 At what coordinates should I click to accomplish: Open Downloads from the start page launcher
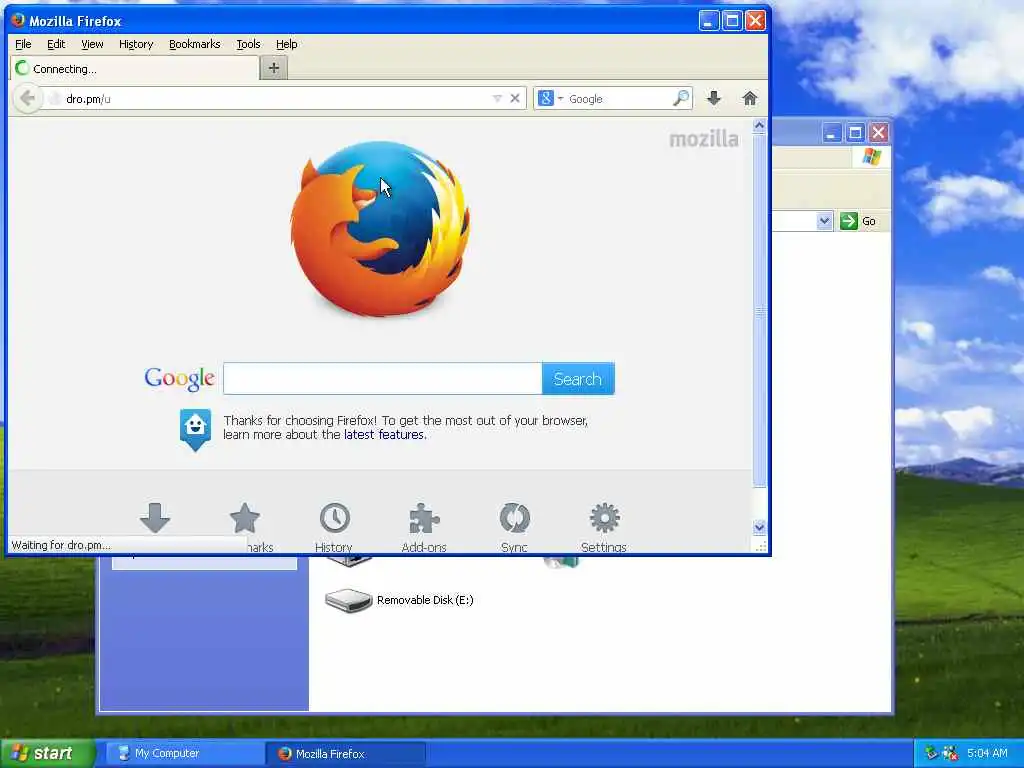click(155, 518)
